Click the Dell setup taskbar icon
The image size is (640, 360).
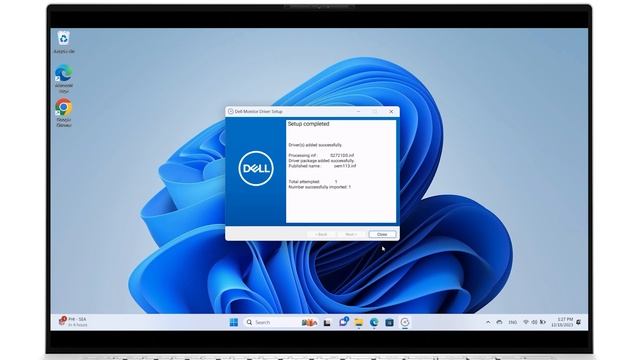(404, 322)
